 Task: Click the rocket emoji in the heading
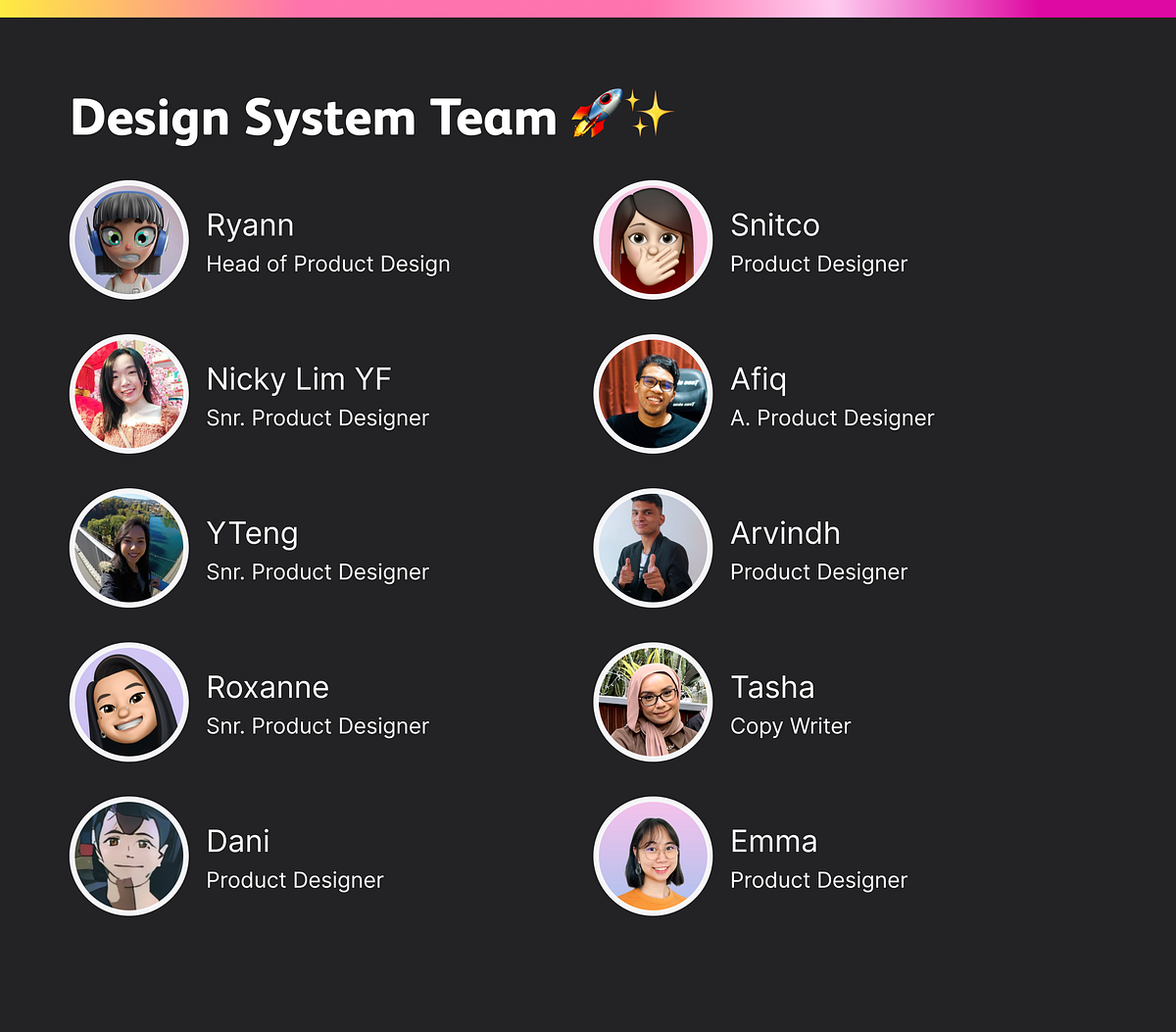click(599, 114)
